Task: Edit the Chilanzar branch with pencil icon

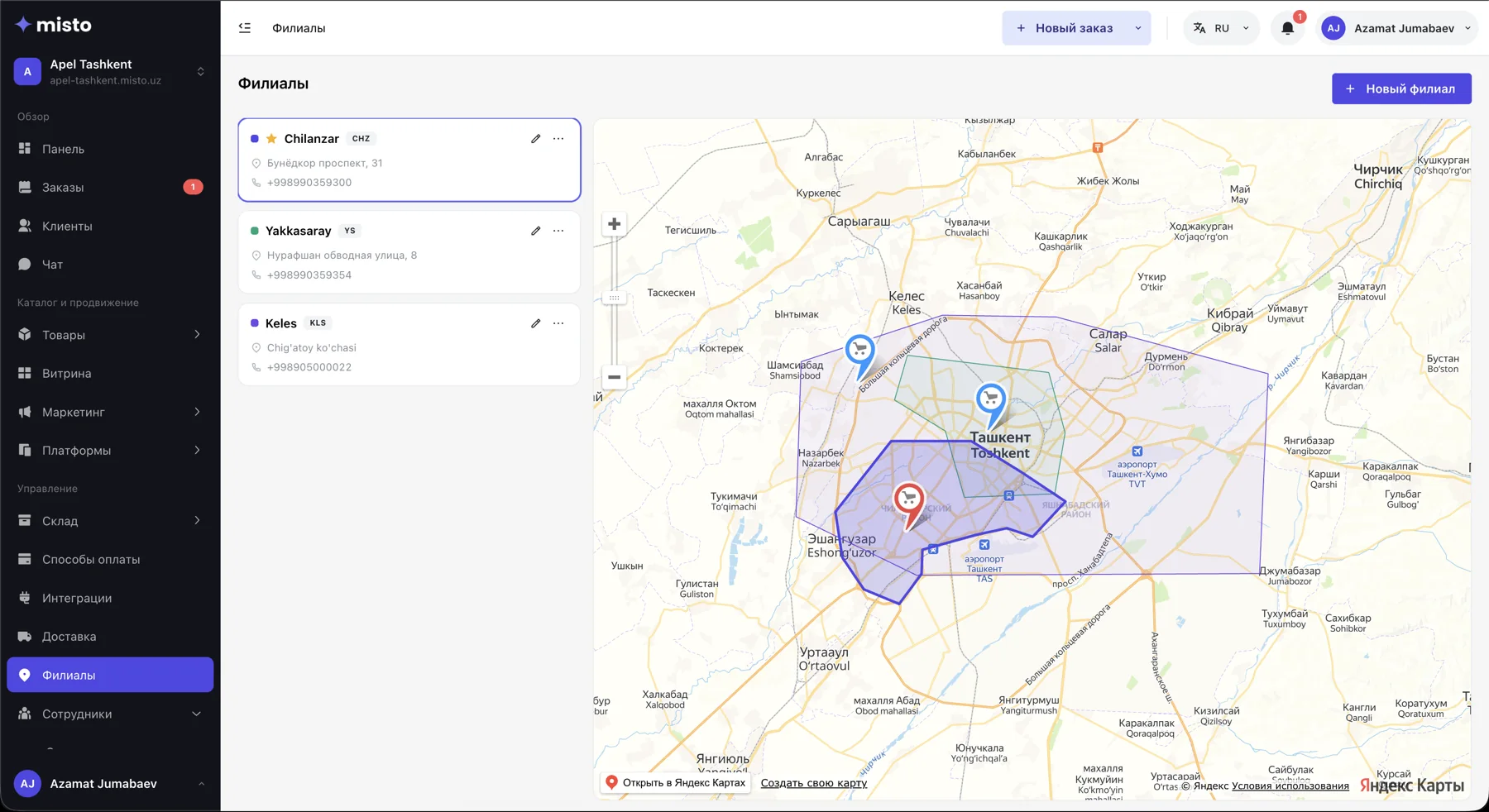Action: coord(536,139)
